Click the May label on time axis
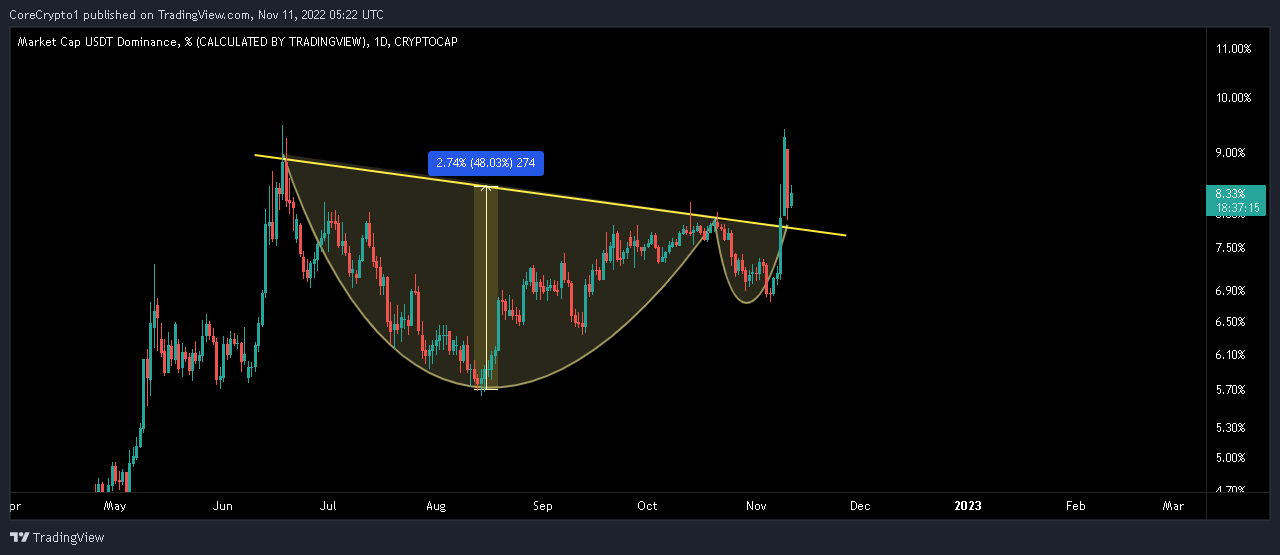Image resolution: width=1280 pixels, height=555 pixels. (116, 506)
